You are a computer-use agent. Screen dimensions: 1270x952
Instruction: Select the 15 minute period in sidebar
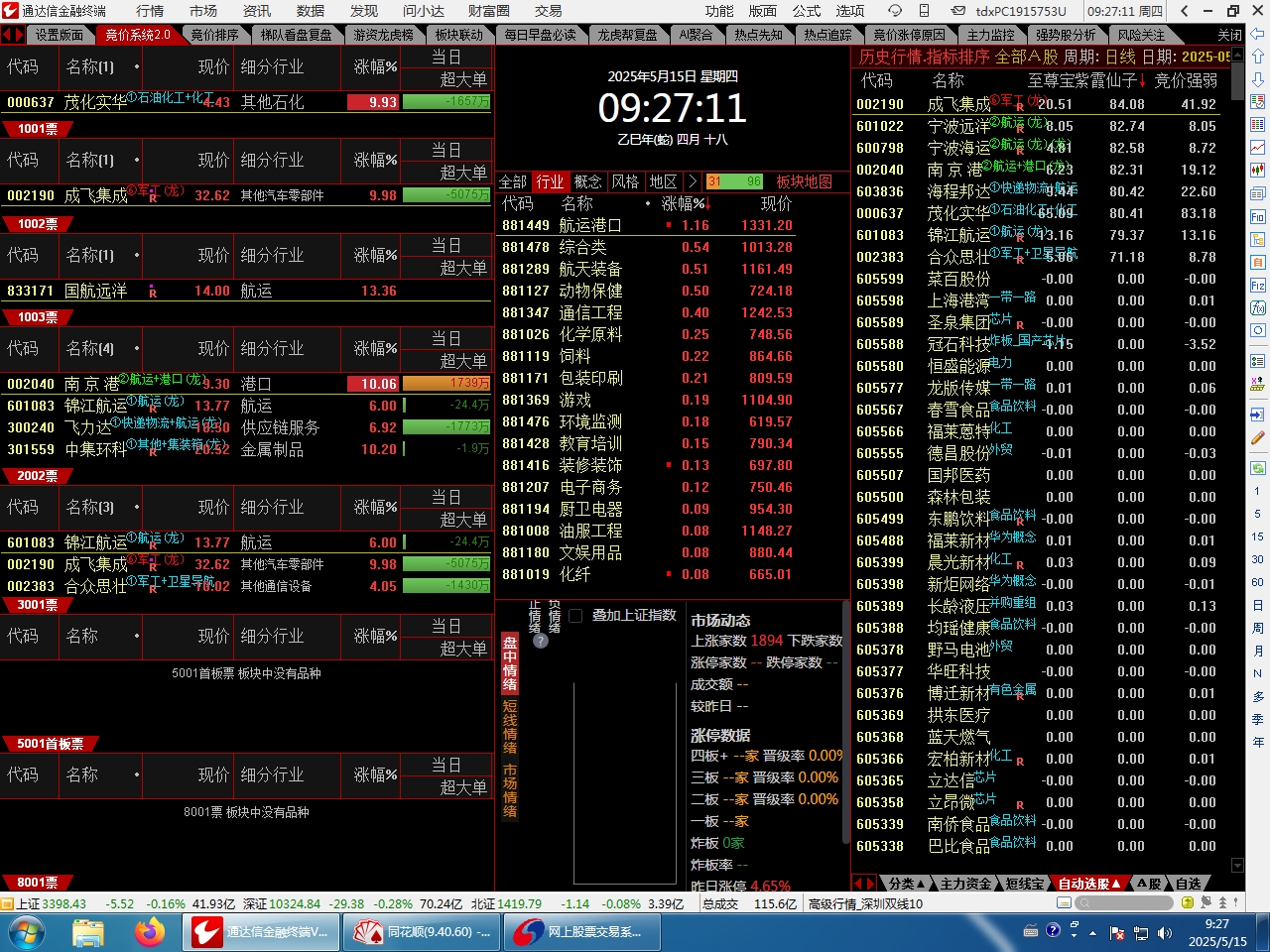click(x=1258, y=536)
